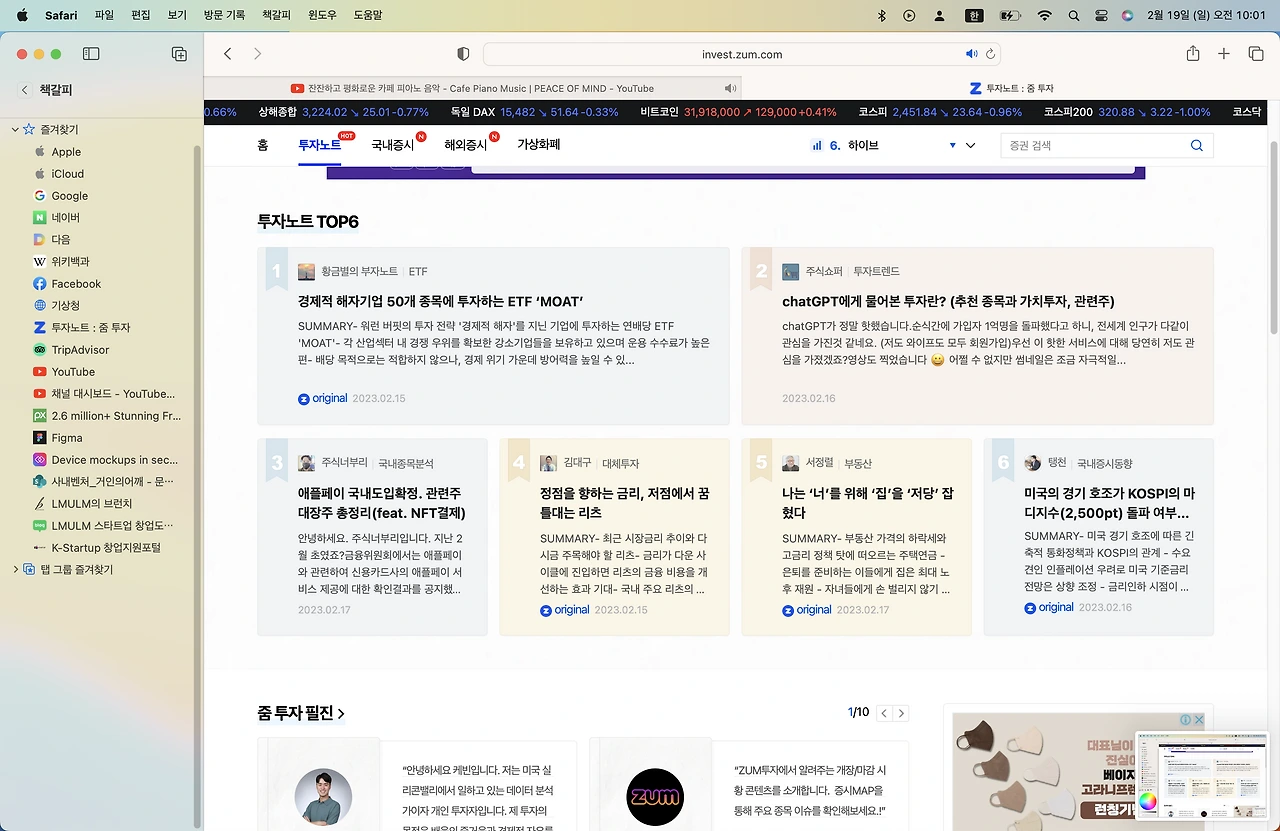Click the 케빈 author profile photo
1280x831 pixels.
[323, 796]
